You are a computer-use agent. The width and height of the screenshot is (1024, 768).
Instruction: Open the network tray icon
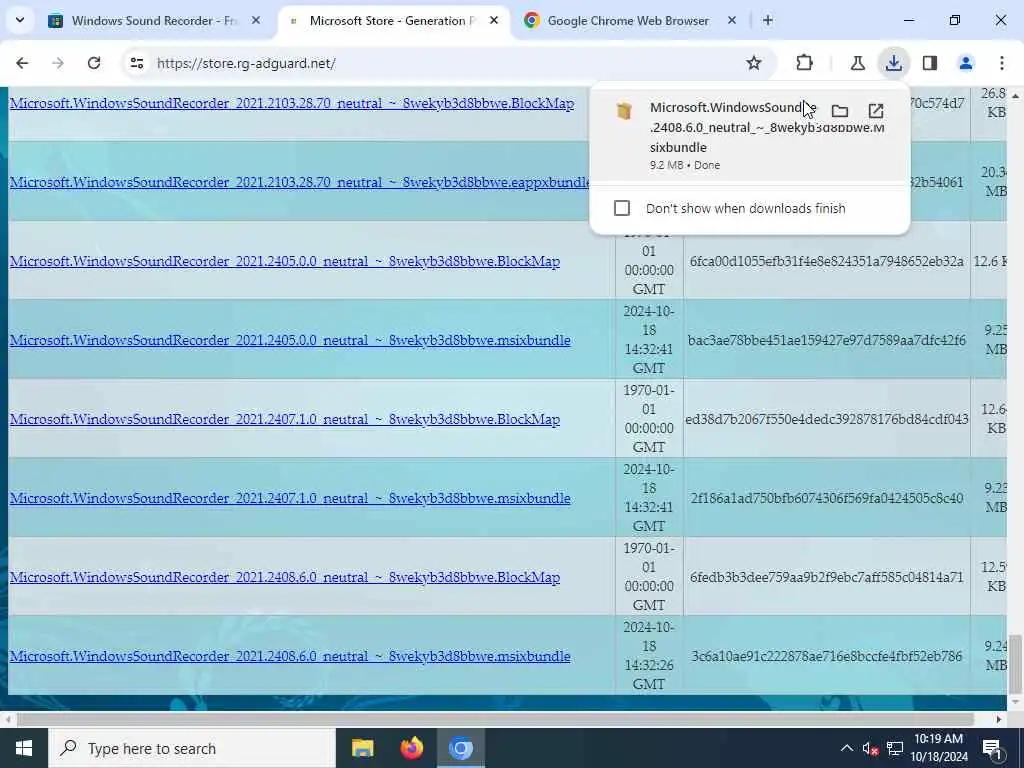pyautogui.click(x=895, y=748)
